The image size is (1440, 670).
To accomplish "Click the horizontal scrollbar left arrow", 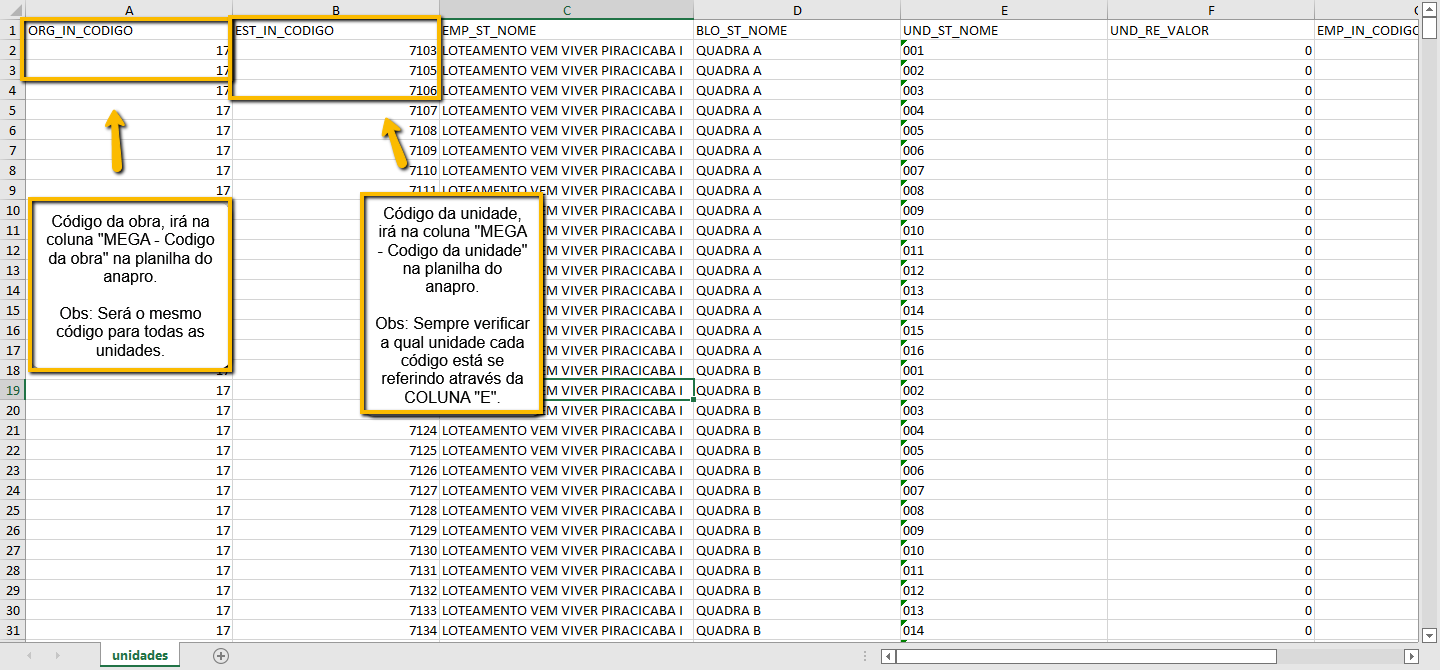I will point(888,656).
